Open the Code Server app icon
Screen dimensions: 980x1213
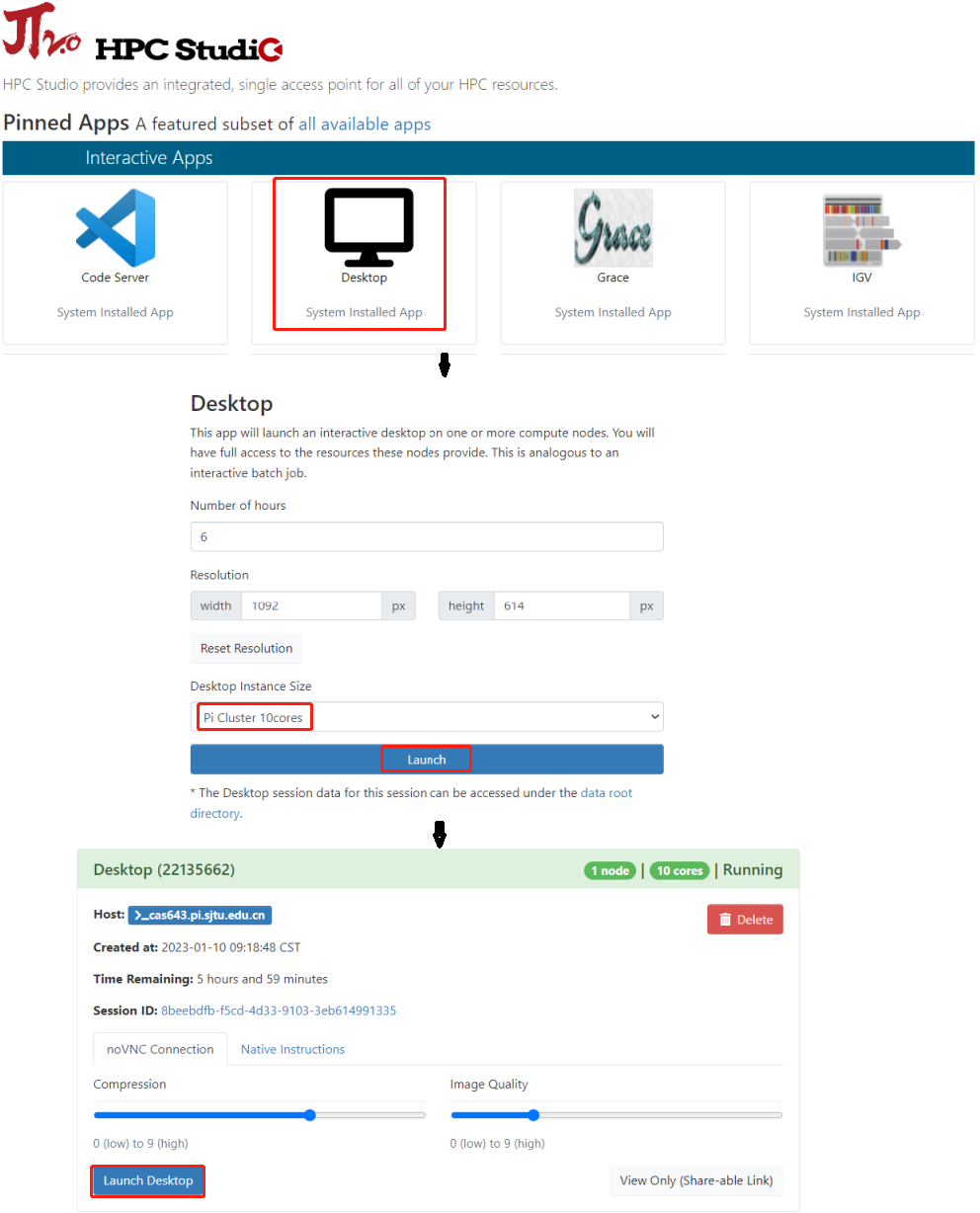click(116, 227)
